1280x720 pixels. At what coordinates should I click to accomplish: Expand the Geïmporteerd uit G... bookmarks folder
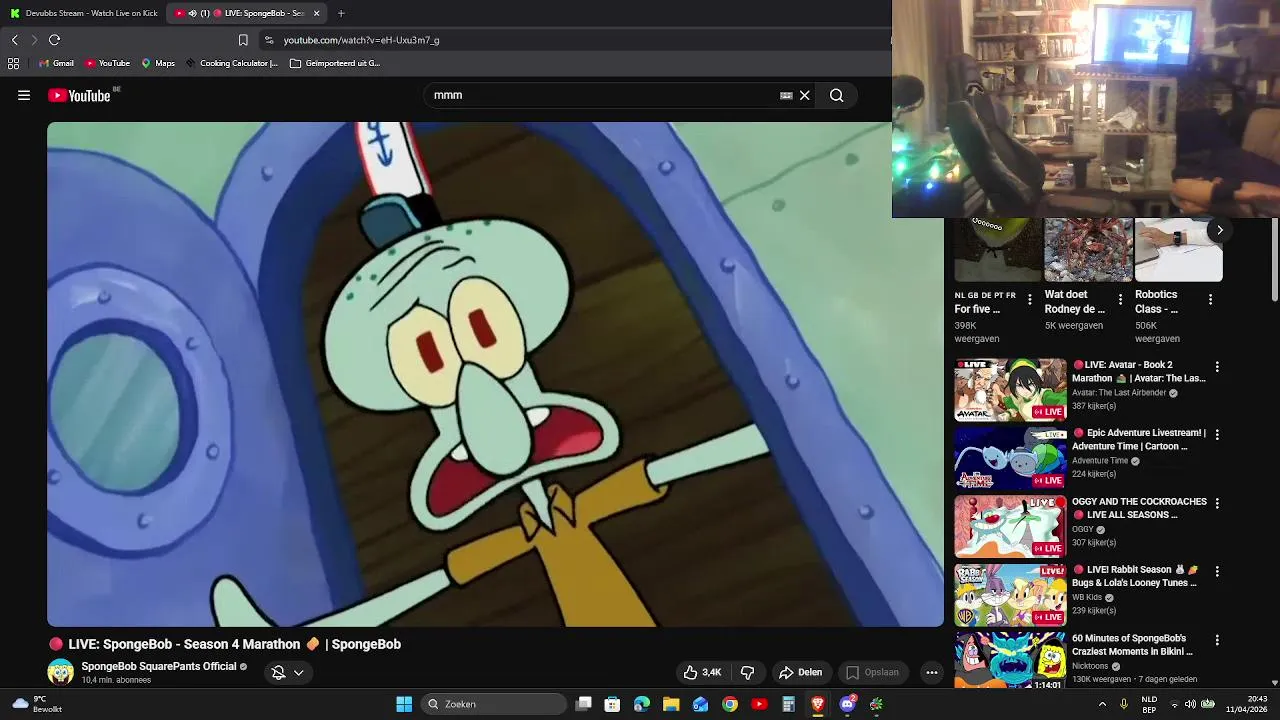(335, 63)
